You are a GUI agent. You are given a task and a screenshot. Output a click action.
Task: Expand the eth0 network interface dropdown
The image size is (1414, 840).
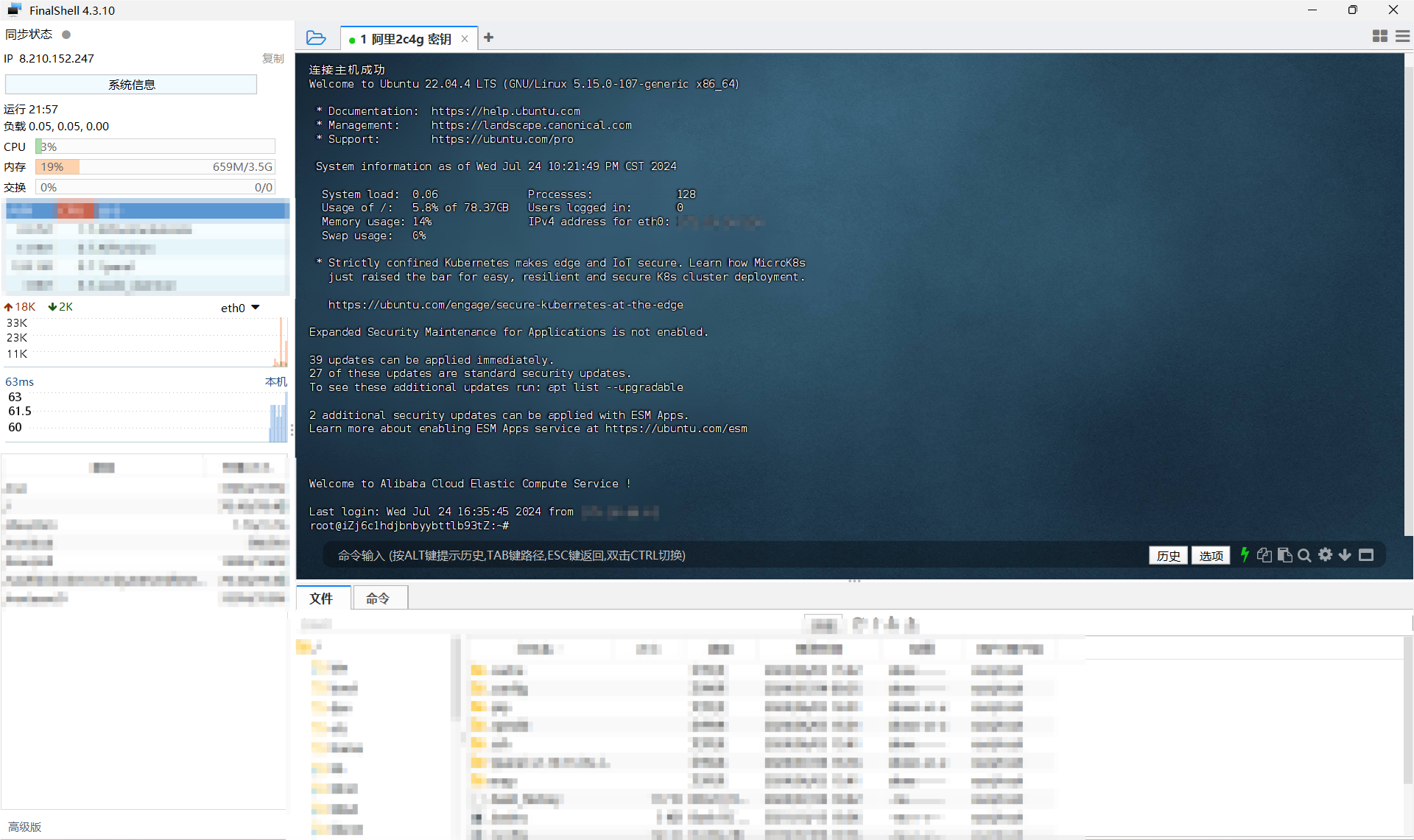pyautogui.click(x=256, y=308)
